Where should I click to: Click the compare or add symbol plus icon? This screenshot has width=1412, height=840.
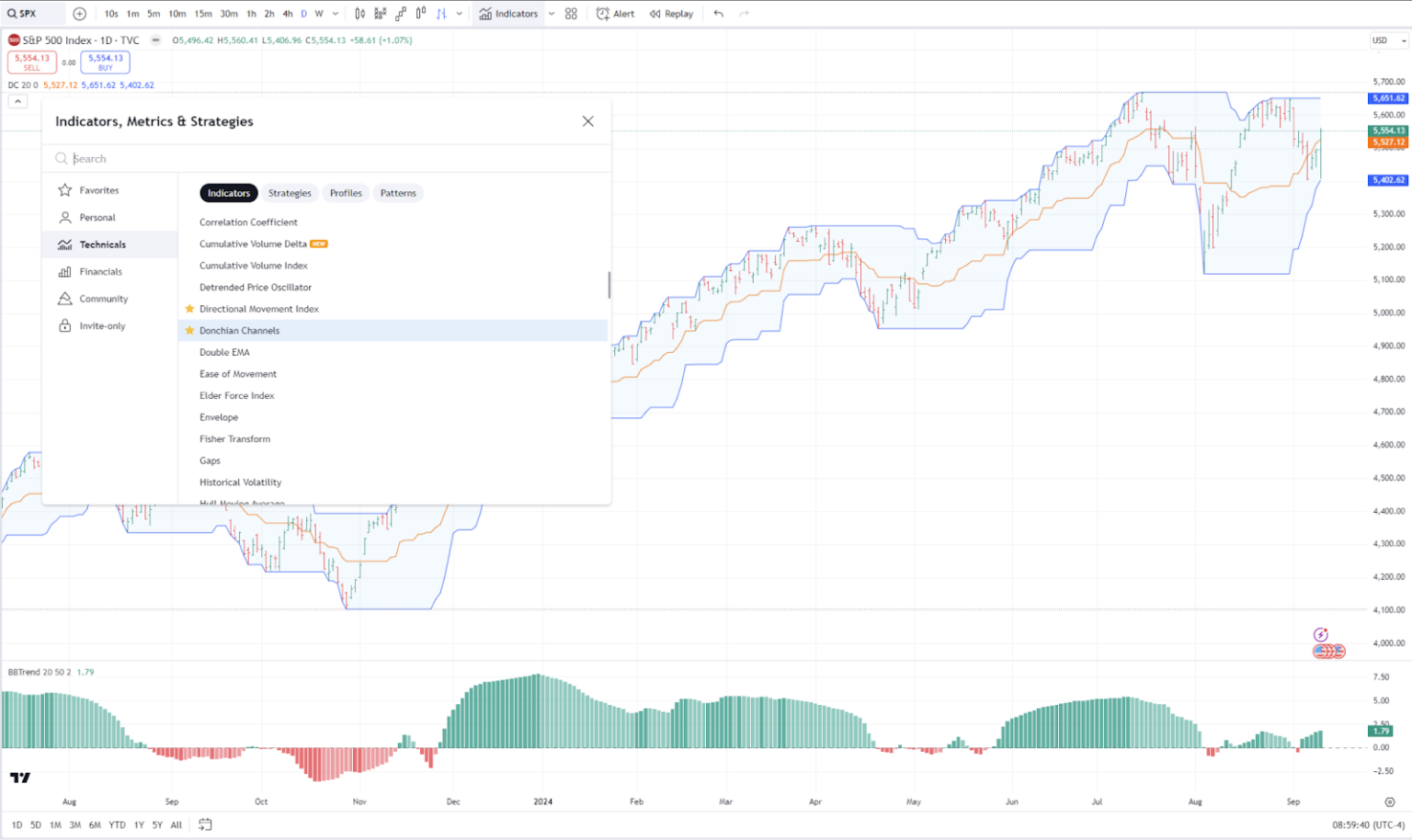click(80, 14)
